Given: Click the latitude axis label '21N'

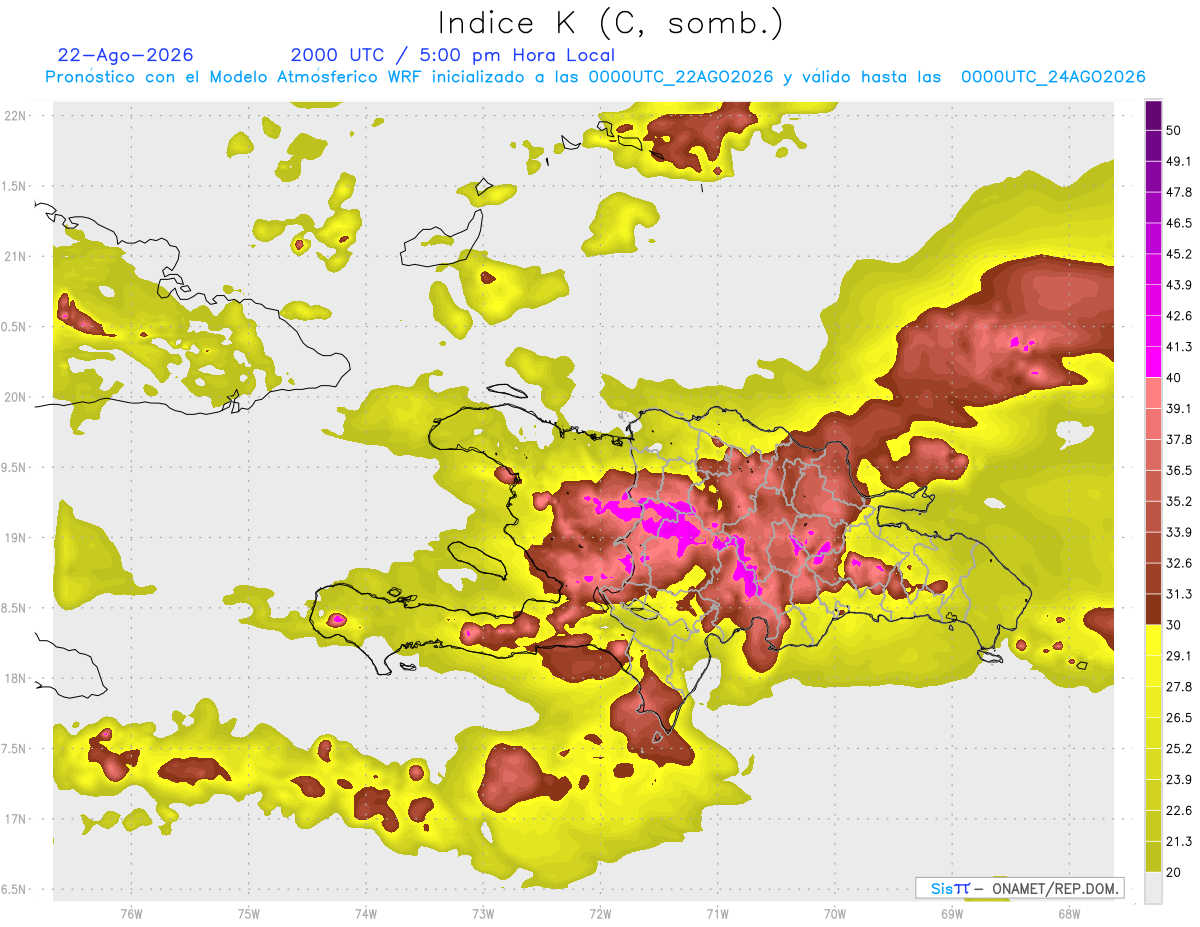Looking at the screenshot, I should pyautogui.click(x=15, y=257).
